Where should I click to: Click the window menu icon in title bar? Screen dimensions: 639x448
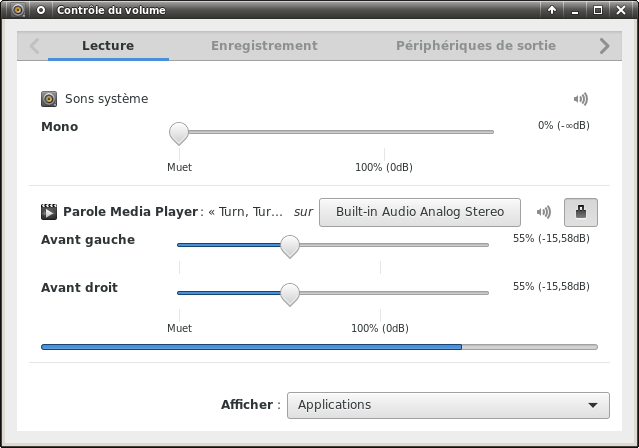(x=18, y=10)
